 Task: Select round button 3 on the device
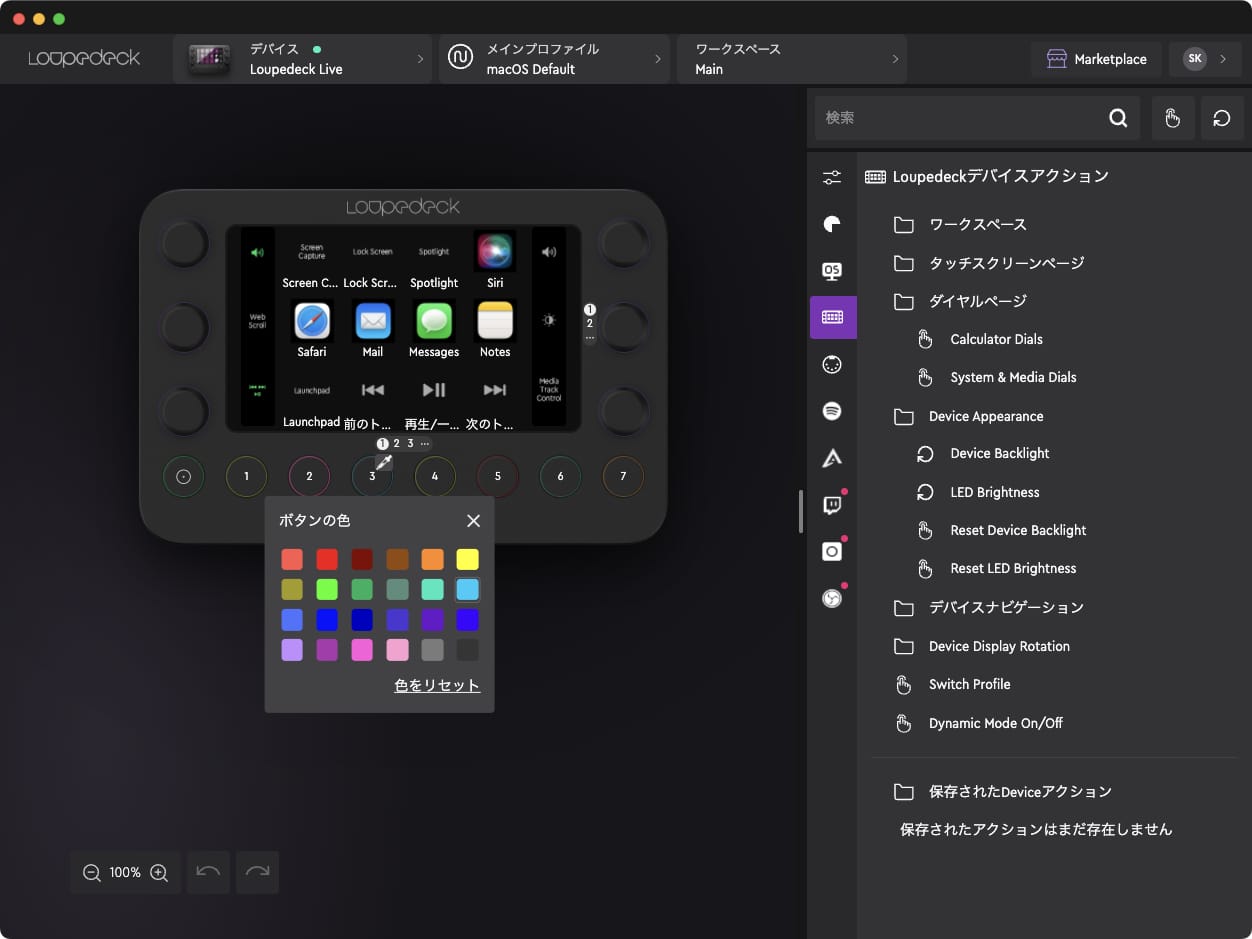coord(372,476)
